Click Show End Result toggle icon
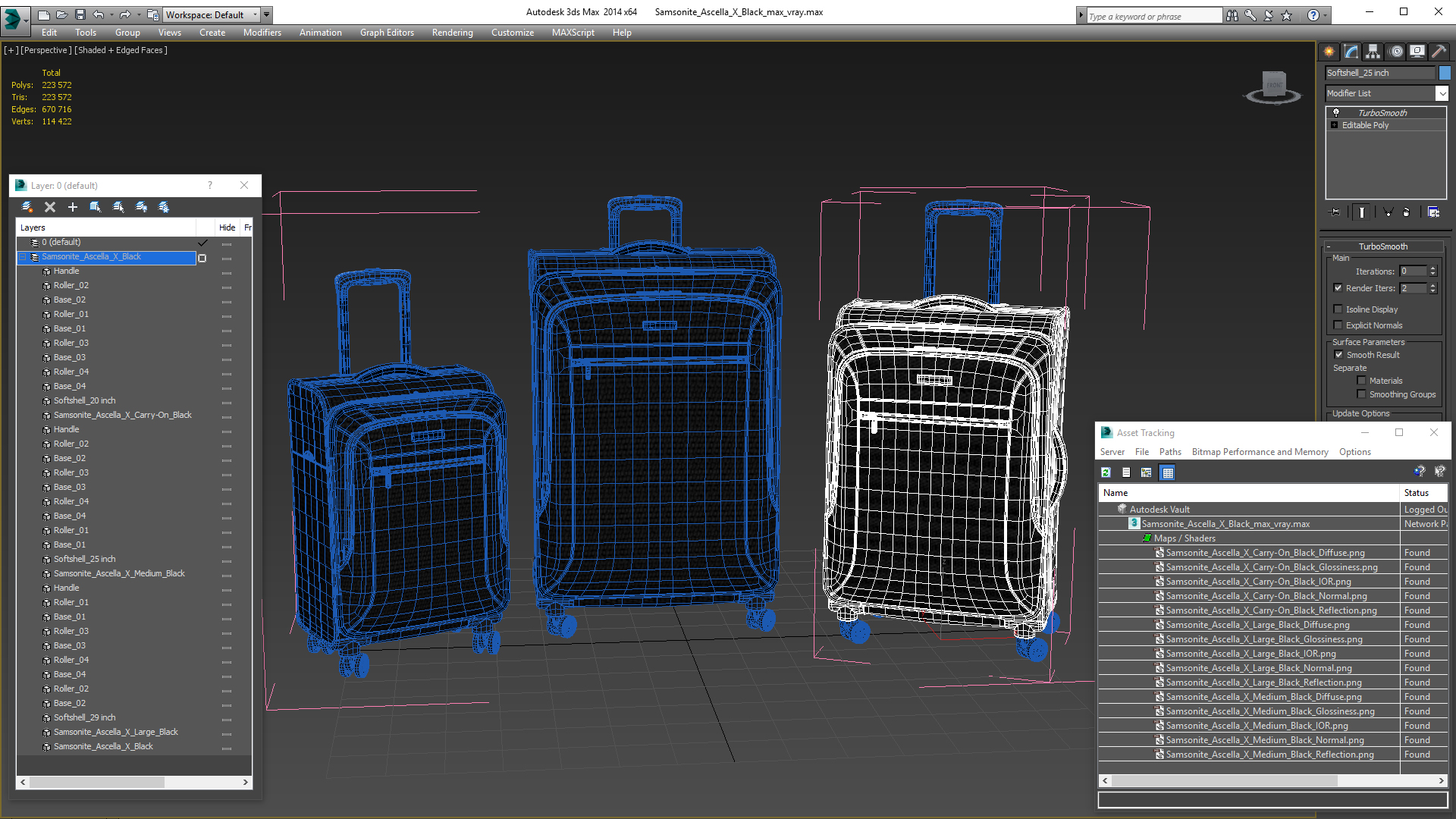Viewport: 1456px width, 819px height. (x=1362, y=212)
